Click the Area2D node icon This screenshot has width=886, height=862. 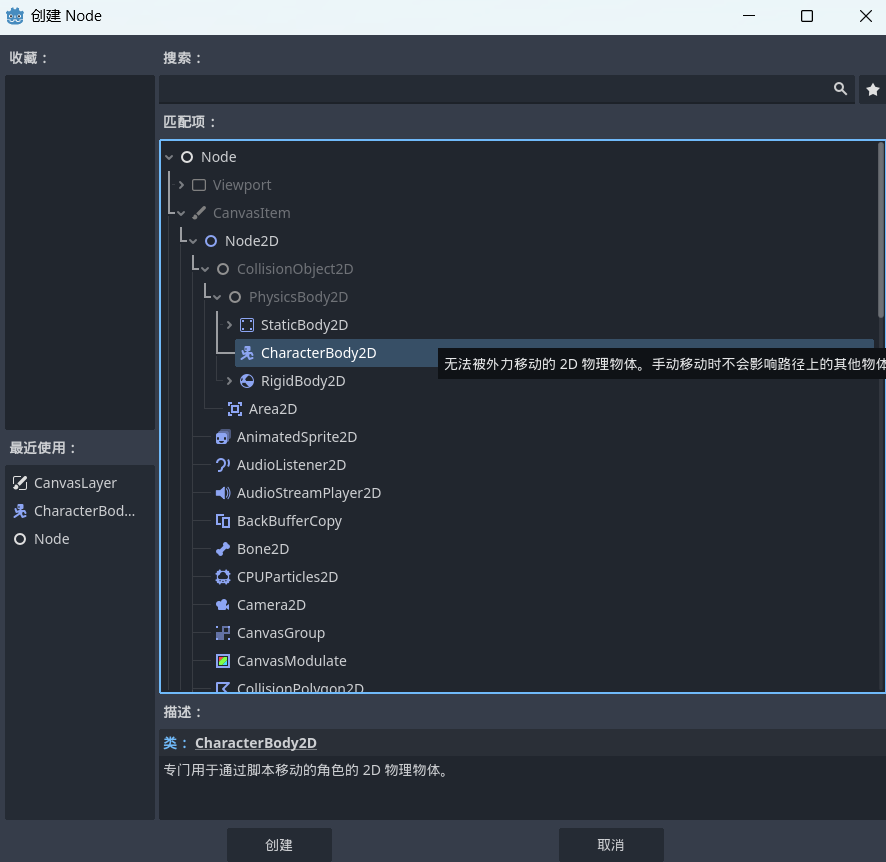(x=235, y=409)
